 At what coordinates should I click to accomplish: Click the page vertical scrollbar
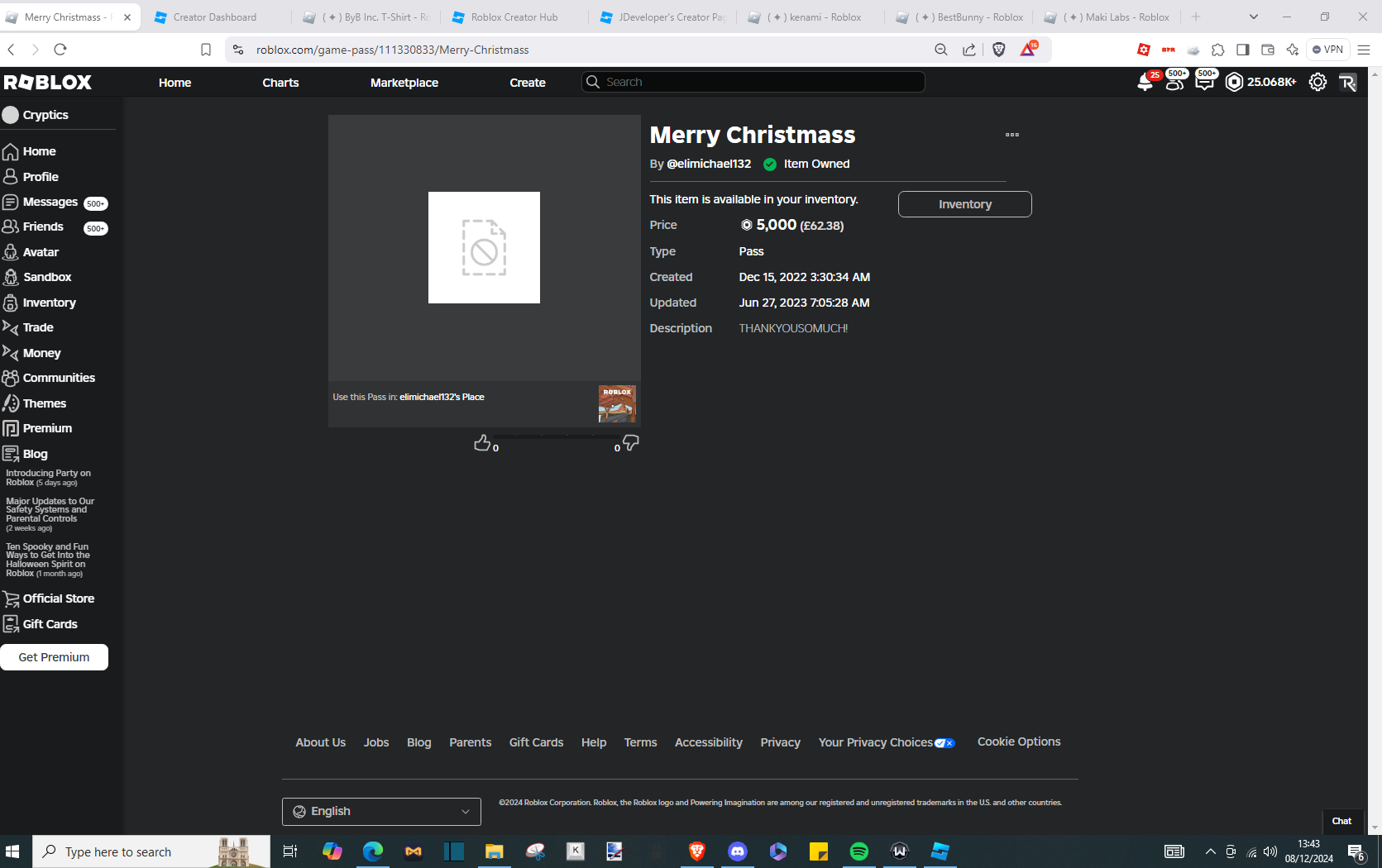[1375, 451]
